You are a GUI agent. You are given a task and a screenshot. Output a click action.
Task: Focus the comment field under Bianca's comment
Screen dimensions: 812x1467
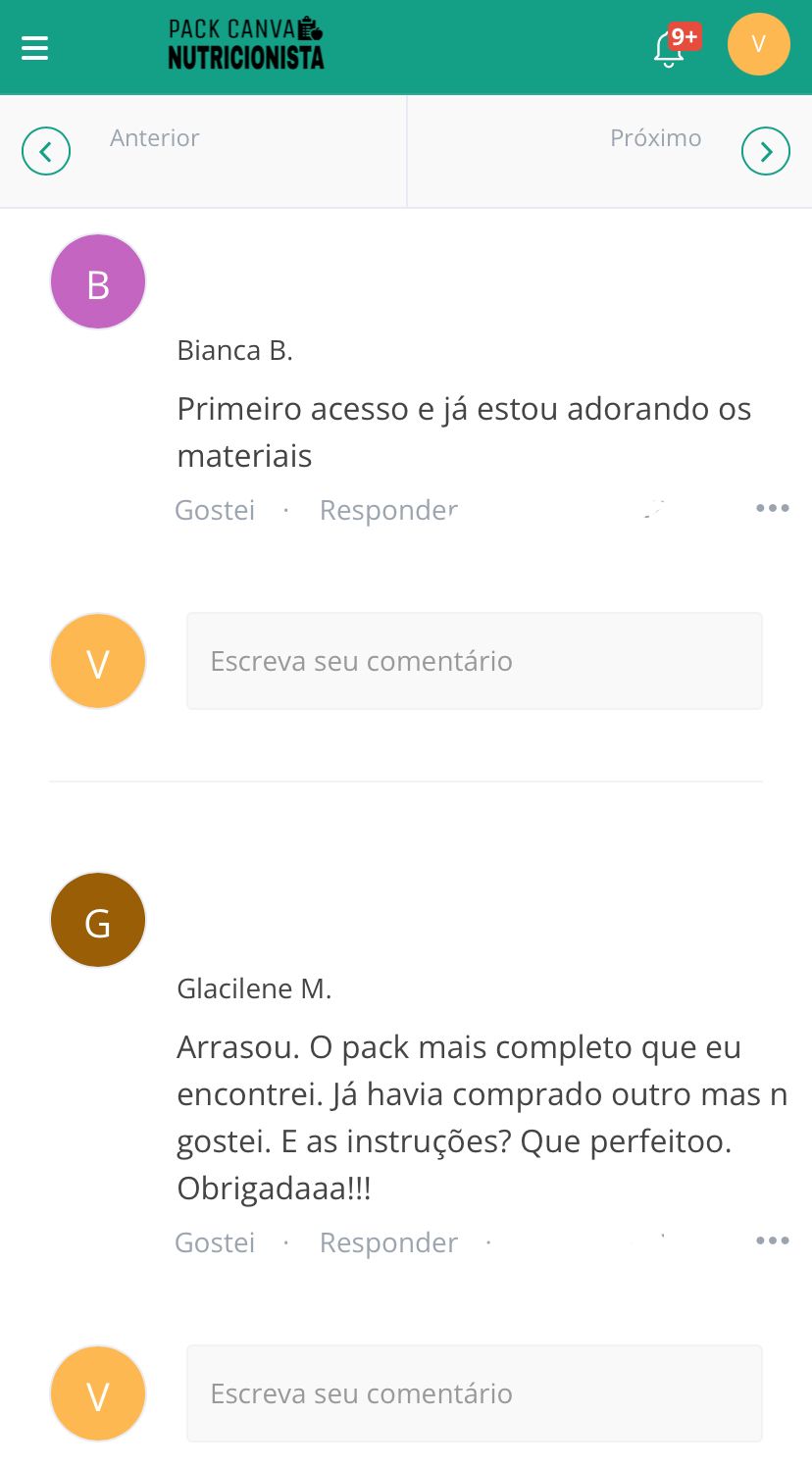point(475,661)
